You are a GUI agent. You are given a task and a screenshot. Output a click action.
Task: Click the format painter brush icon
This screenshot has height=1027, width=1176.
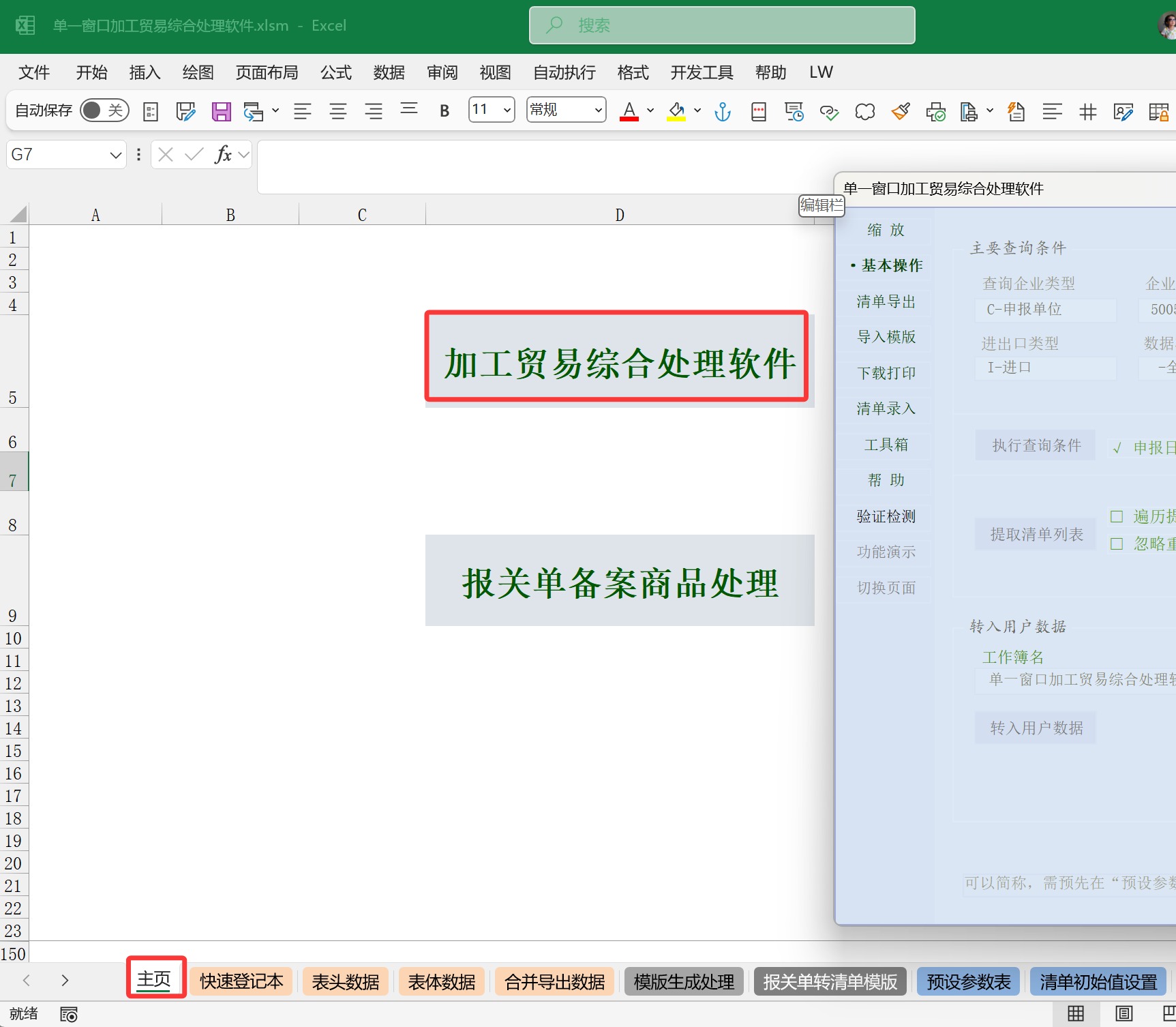pyautogui.click(x=901, y=111)
